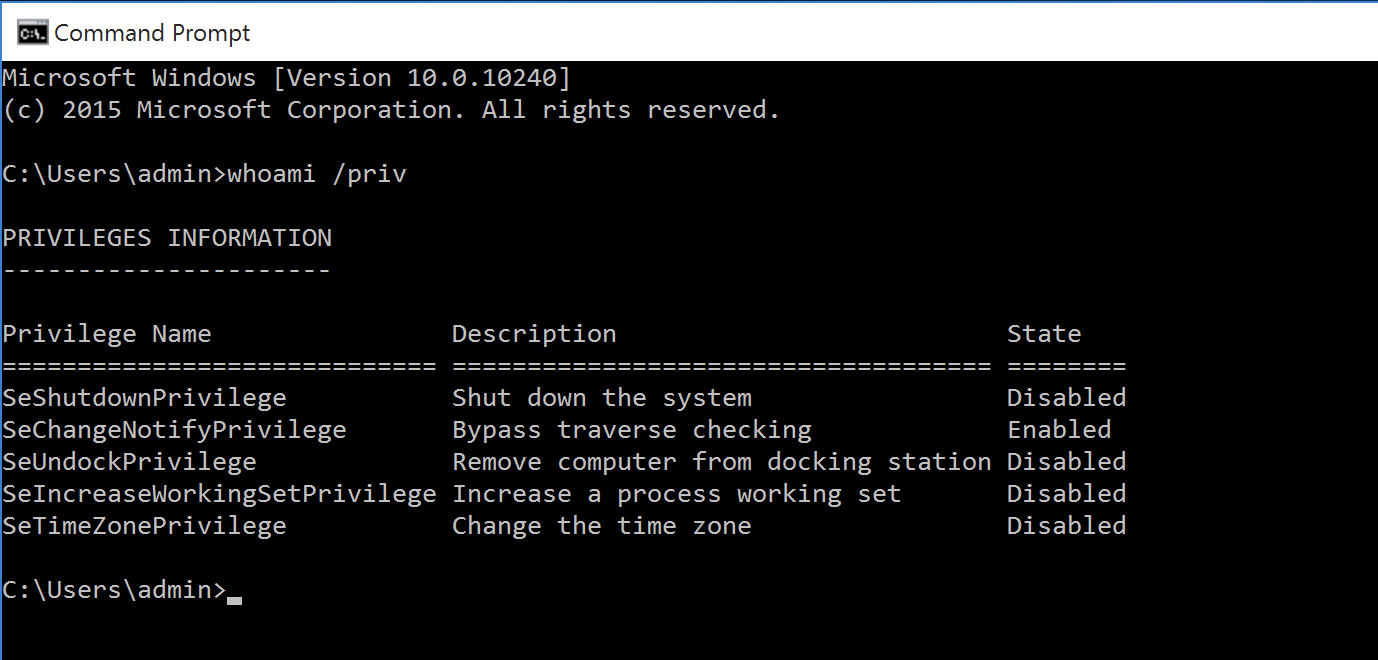Click the 'State' column header
This screenshot has height=660, width=1378.
point(1044,334)
